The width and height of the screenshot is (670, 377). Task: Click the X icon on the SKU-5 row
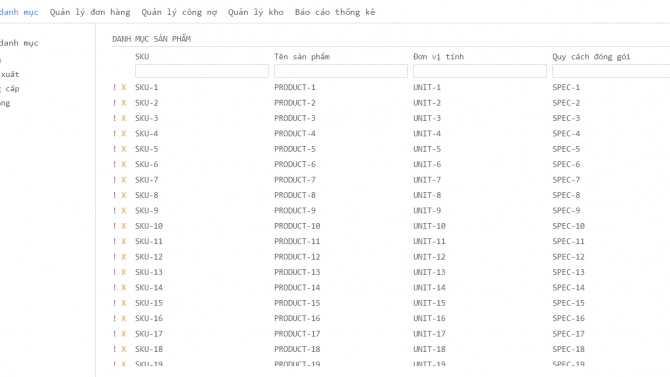(123, 149)
